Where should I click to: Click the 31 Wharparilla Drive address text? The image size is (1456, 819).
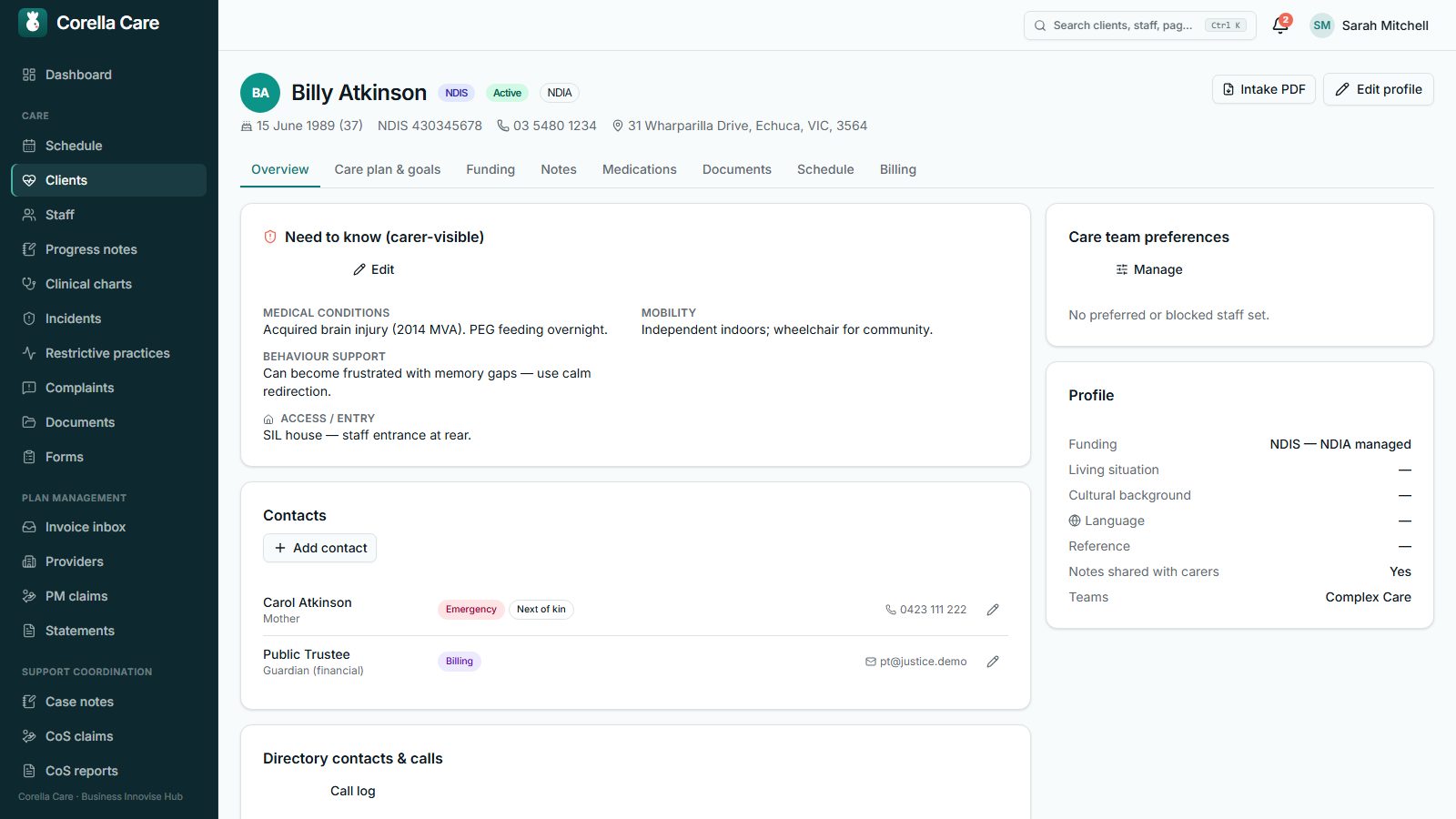(747, 126)
